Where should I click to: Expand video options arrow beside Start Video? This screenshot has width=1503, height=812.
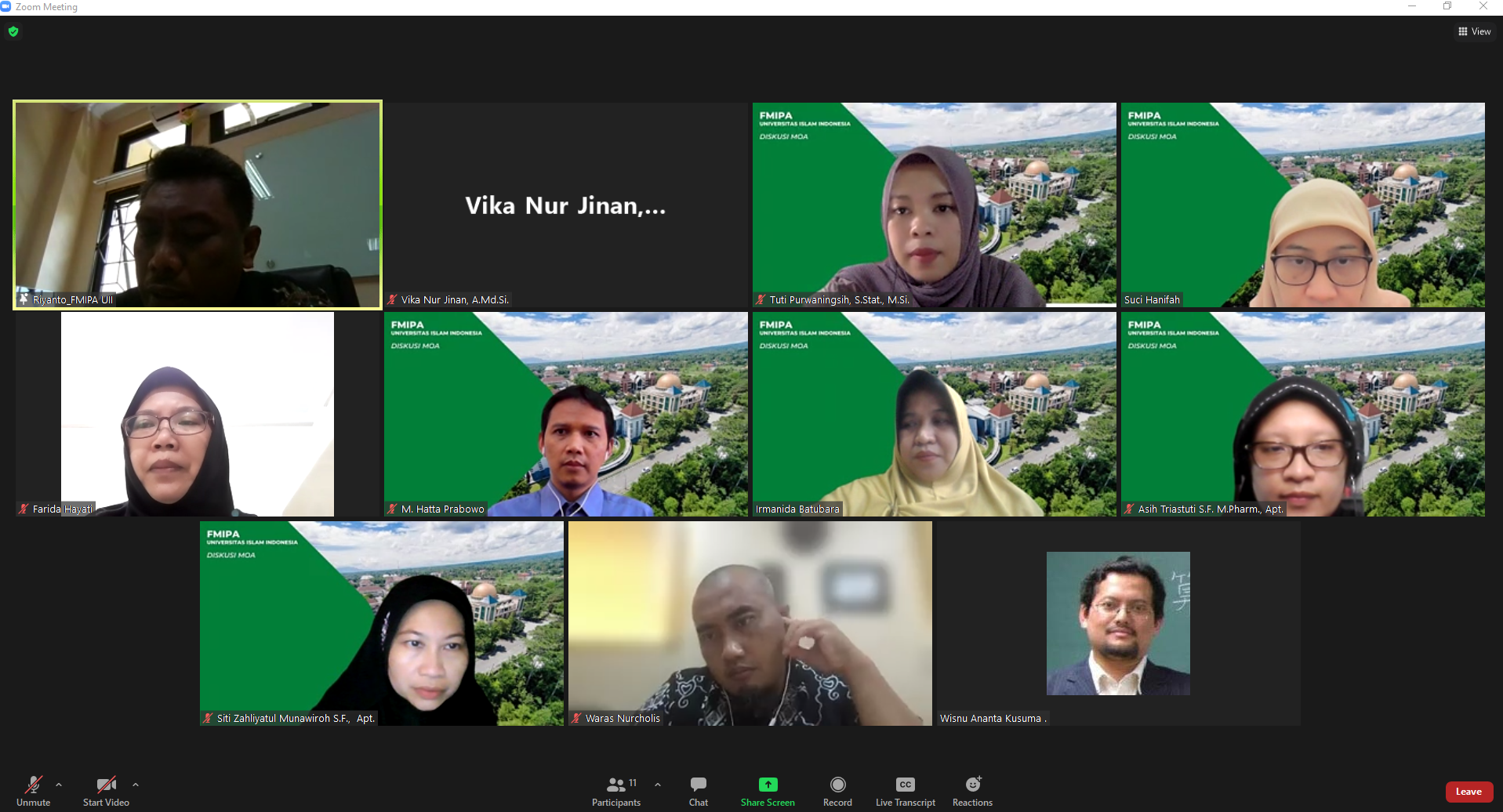tap(136, 785)
